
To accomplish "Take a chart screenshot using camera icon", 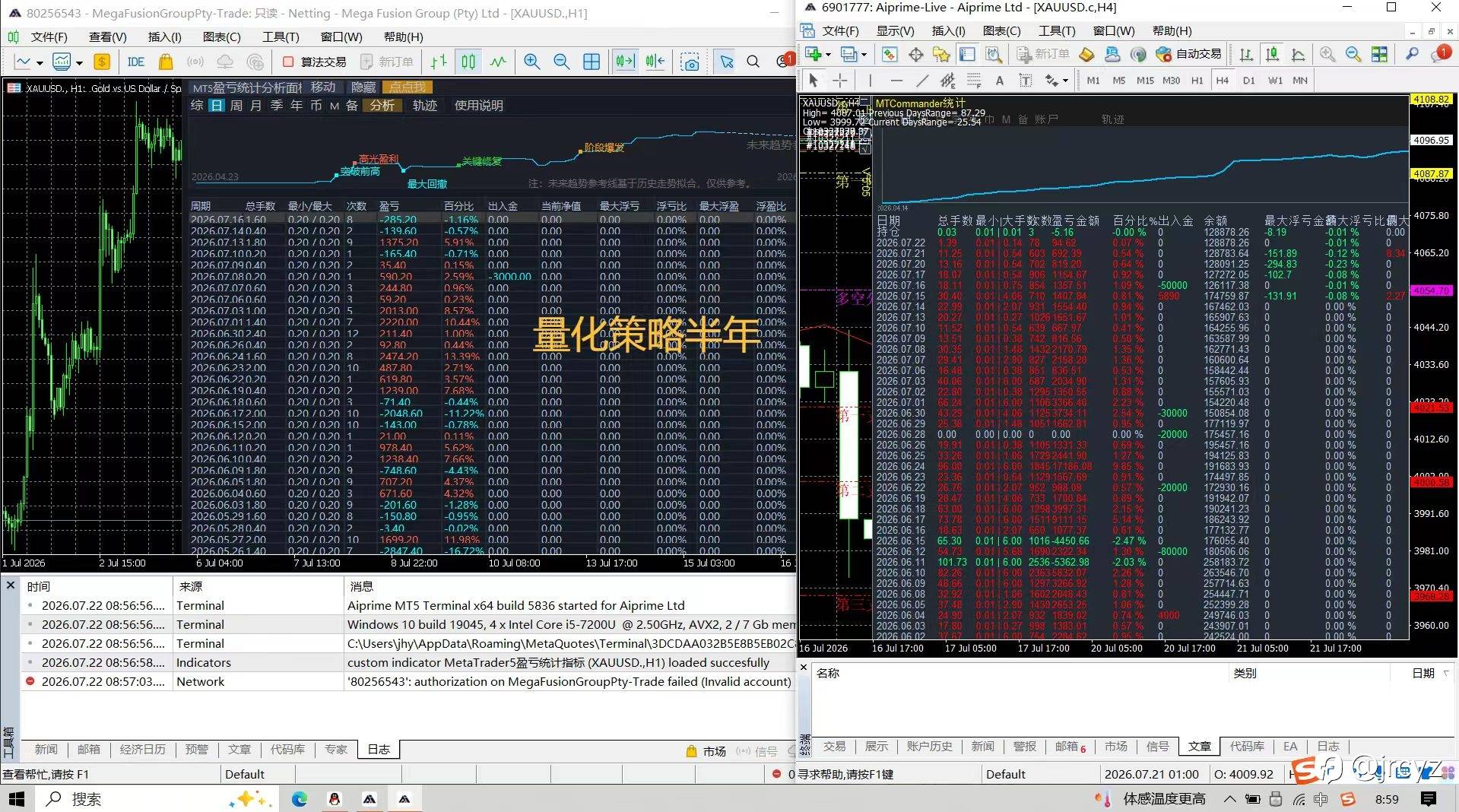I will pyautogui.click(x=690, y=62).
